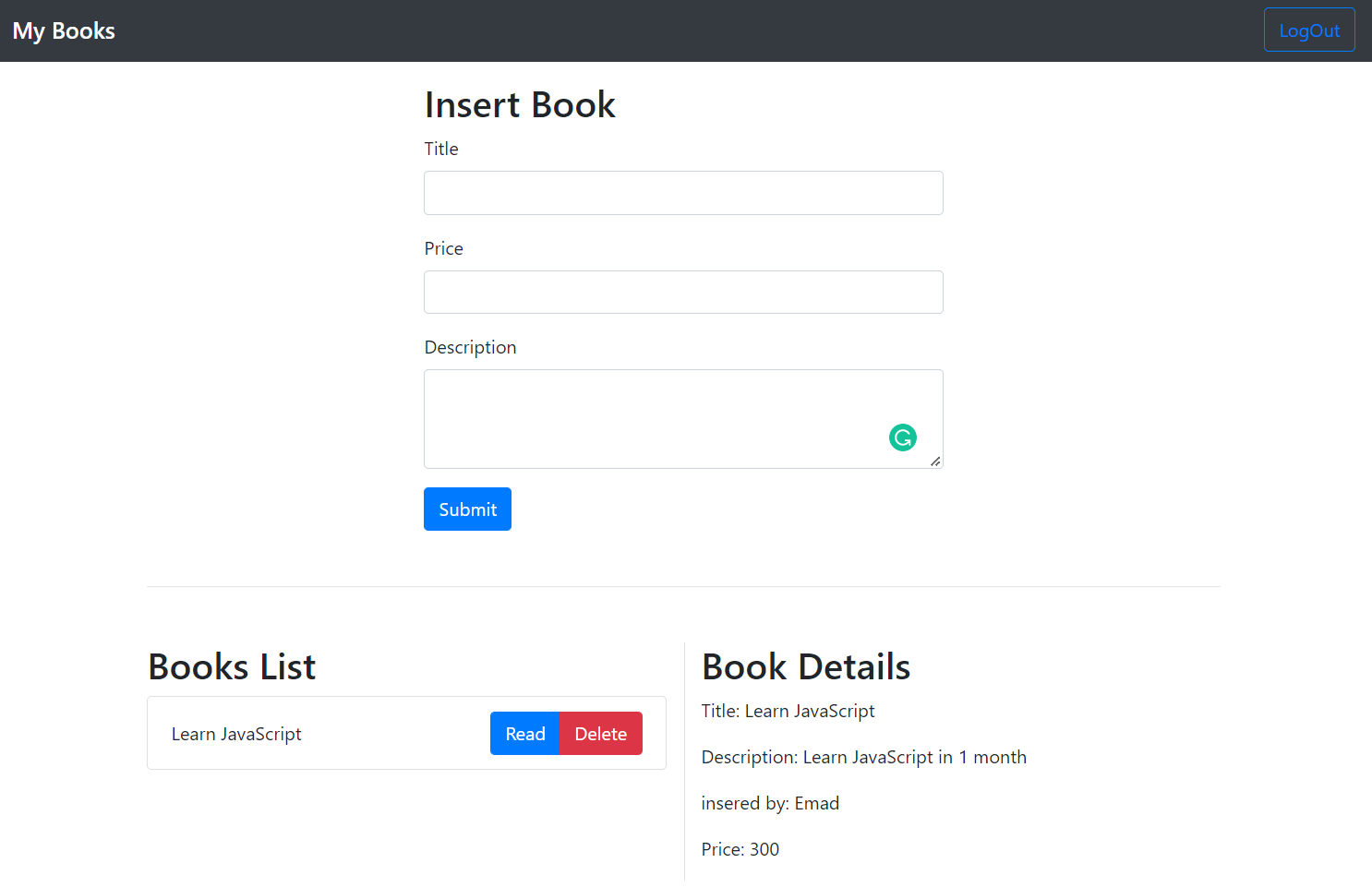The width and height of the screenshot is (1372, 887).
Task: Click the Description detail line about 1 month
Action: (x=863, y=757)
